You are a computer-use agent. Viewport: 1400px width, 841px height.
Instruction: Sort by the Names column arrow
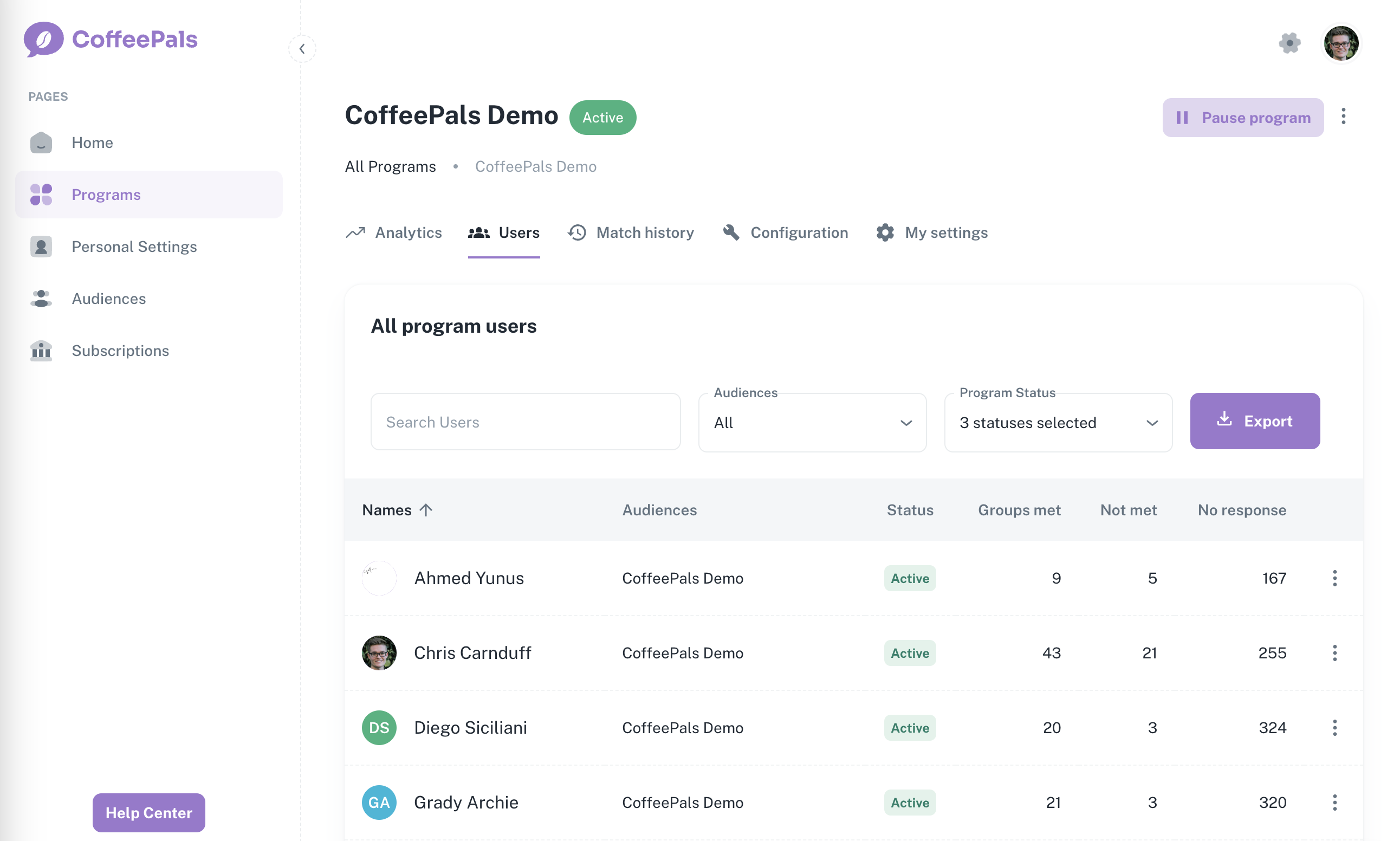coord(426,510)
